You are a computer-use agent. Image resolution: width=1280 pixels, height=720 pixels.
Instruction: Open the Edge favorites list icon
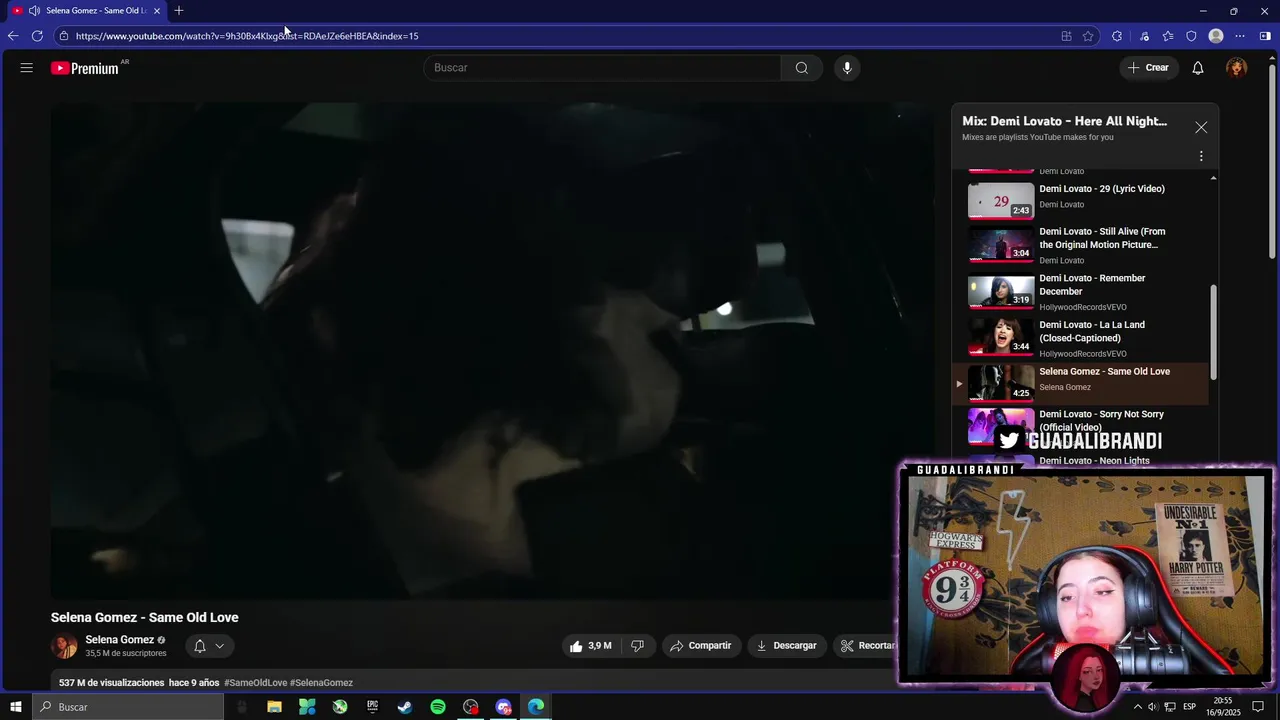pos(1168,36)
